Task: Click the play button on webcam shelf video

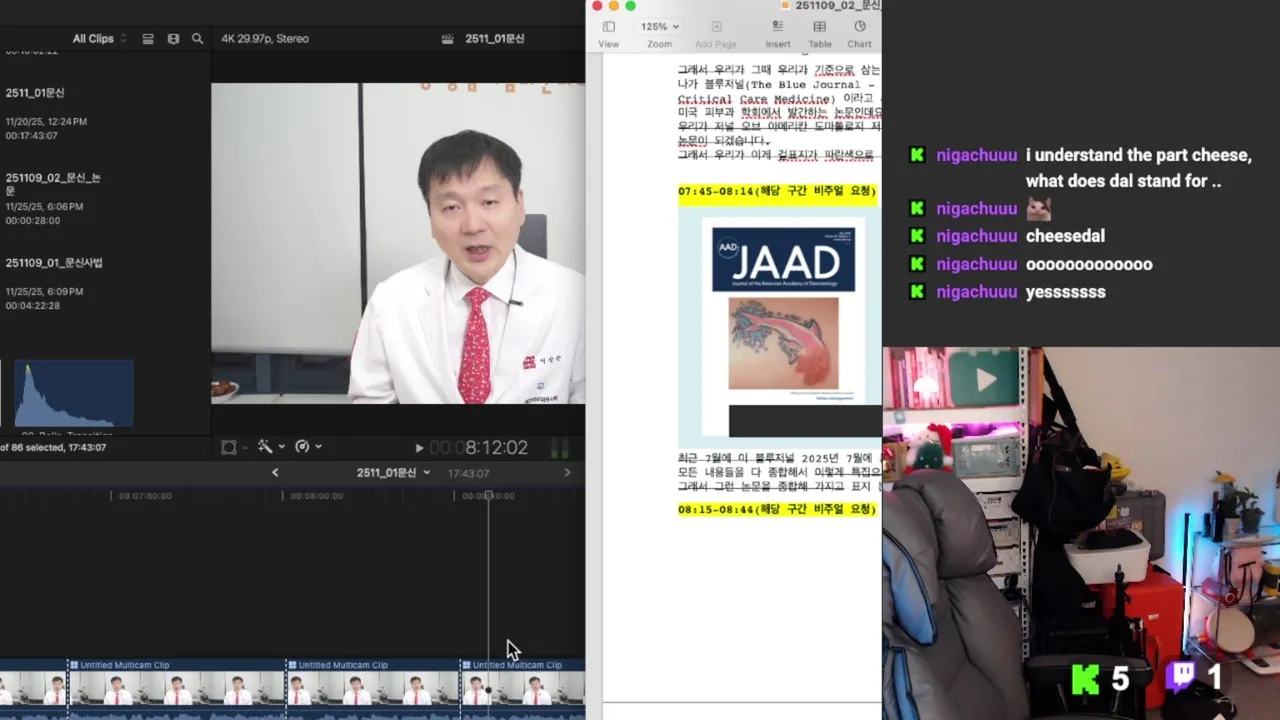Action: (x=986, y=380)
